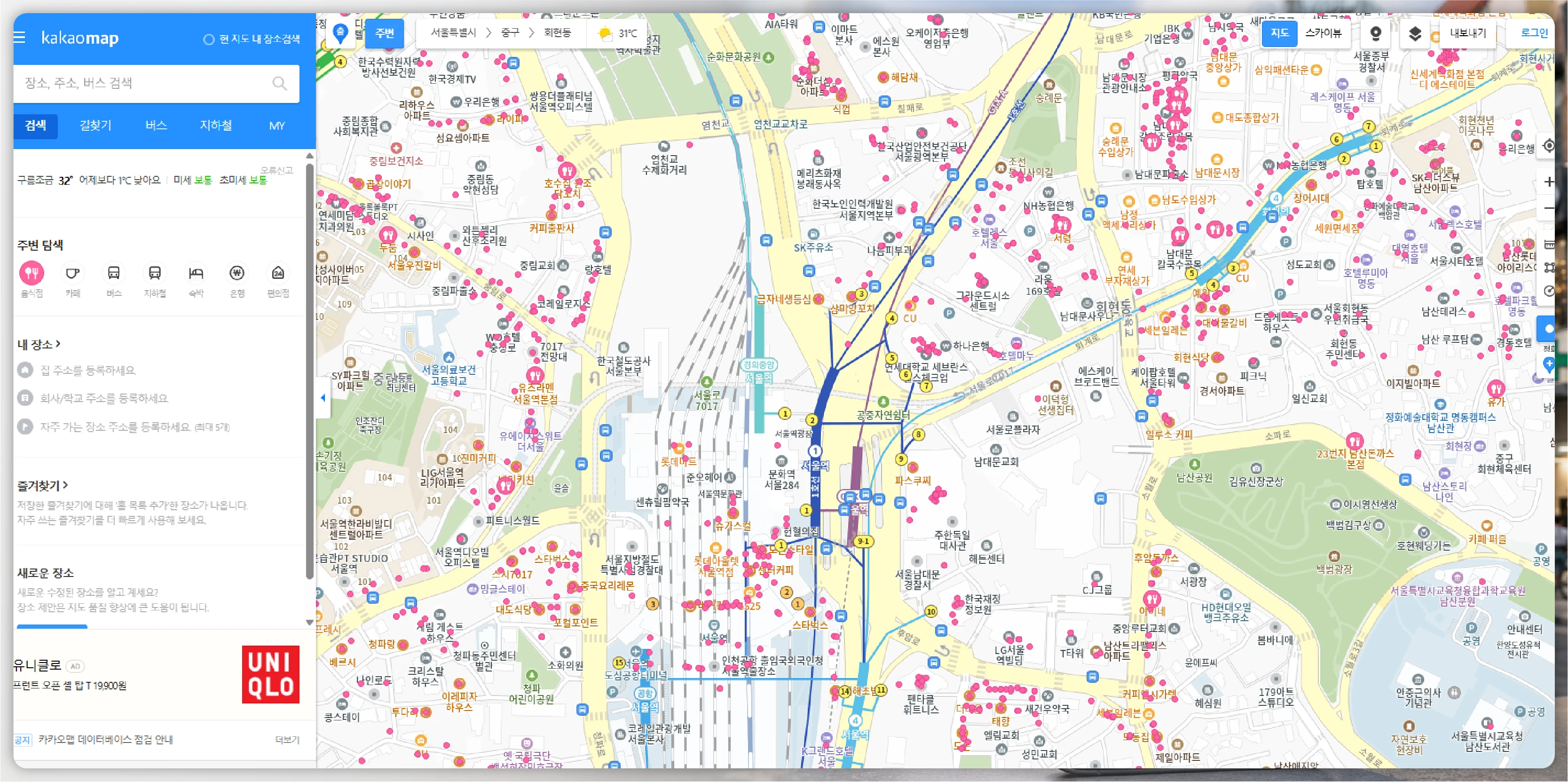Open the hamburger menu beside the kakaomap logo
This screenshot has width=1568, height=782.
[x=19, y=38]
